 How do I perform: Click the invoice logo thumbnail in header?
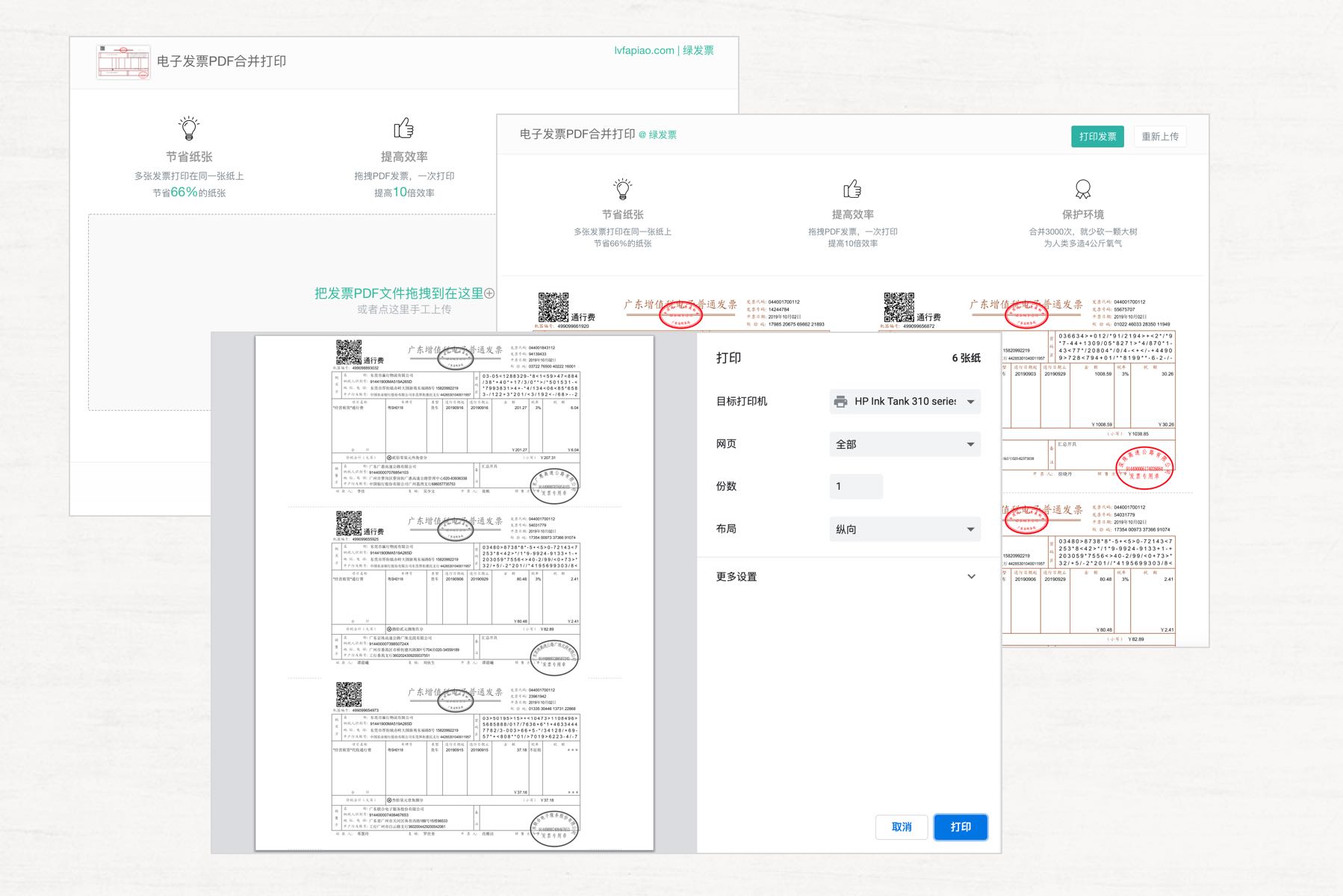coord(123,62)
